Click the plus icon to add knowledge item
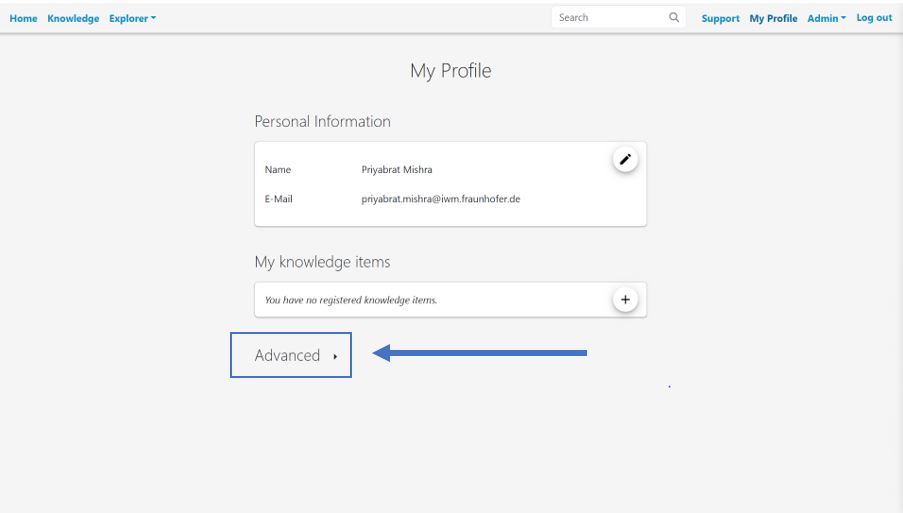Image resolution: width=903 pixels, height=513 pixels. click(625, 299)
